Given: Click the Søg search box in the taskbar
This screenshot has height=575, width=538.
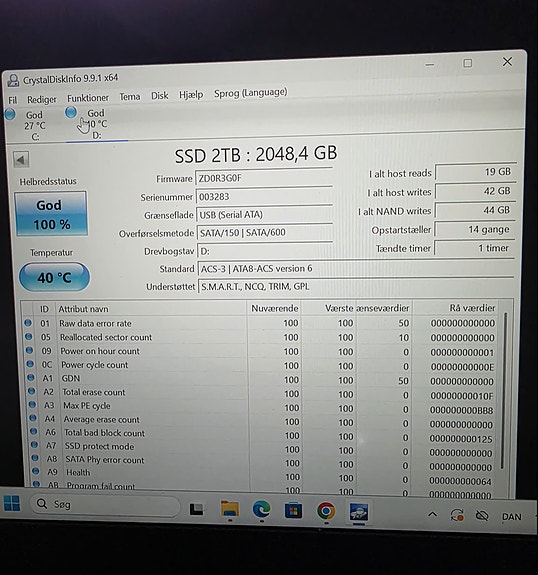Looking at the screenshot, I should [x=105, y=505].
